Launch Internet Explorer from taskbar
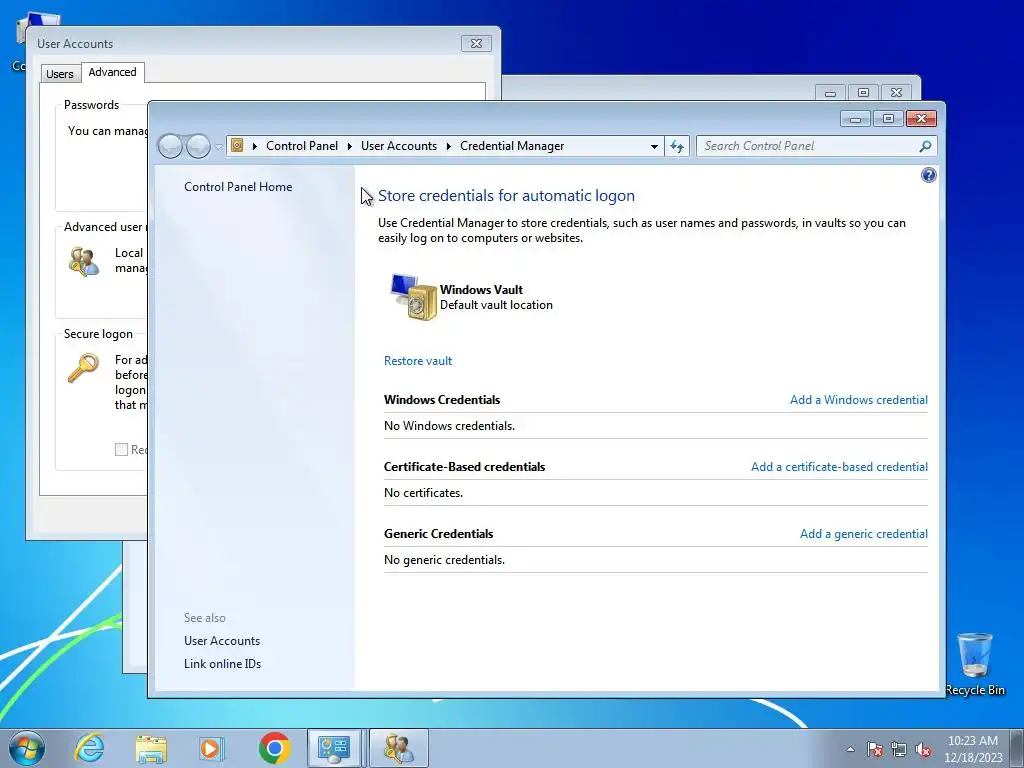Viewport: 1024px width, 768px height. (89, 748)
